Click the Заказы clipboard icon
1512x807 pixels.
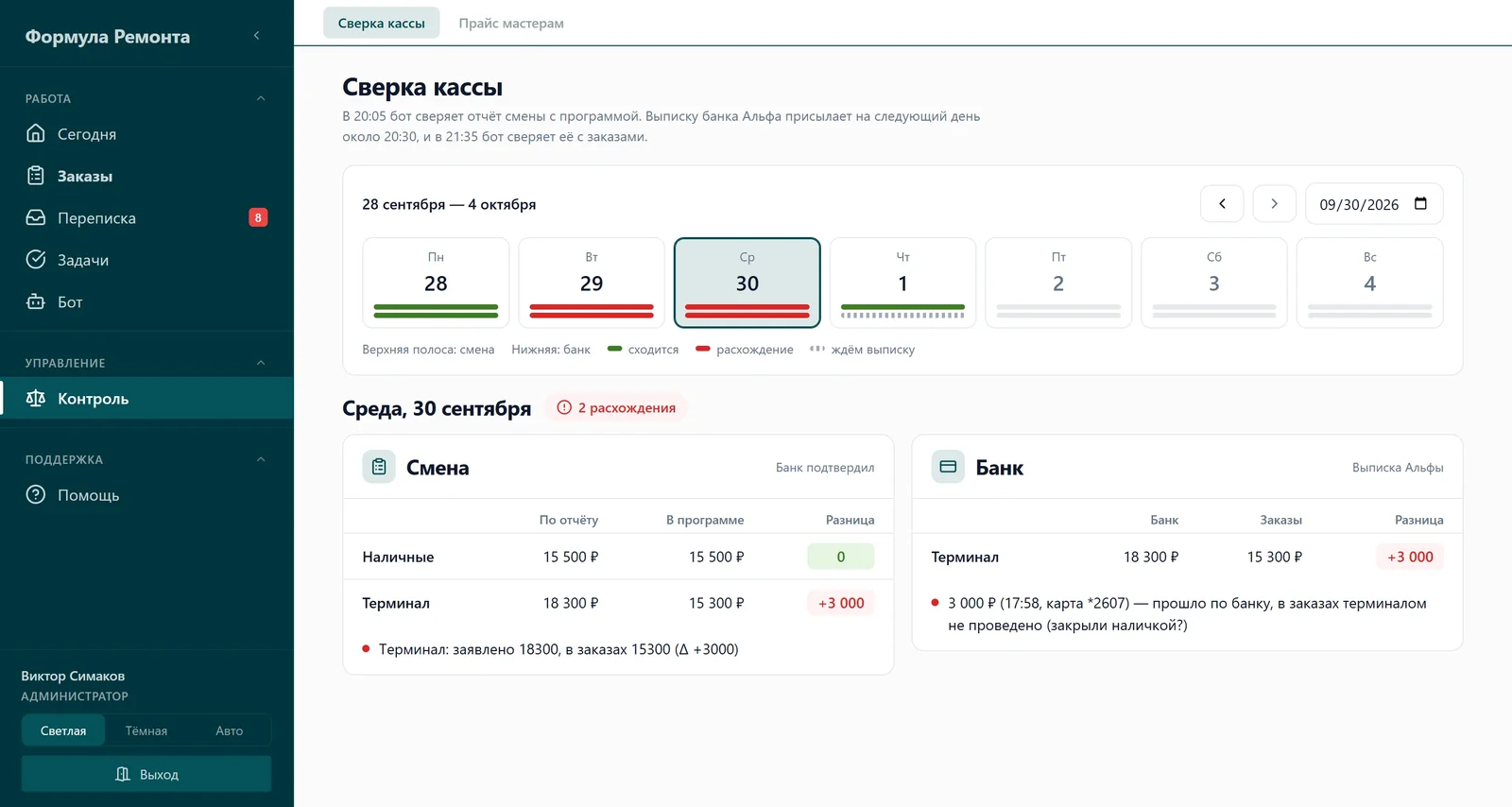[x=36, y=176]
